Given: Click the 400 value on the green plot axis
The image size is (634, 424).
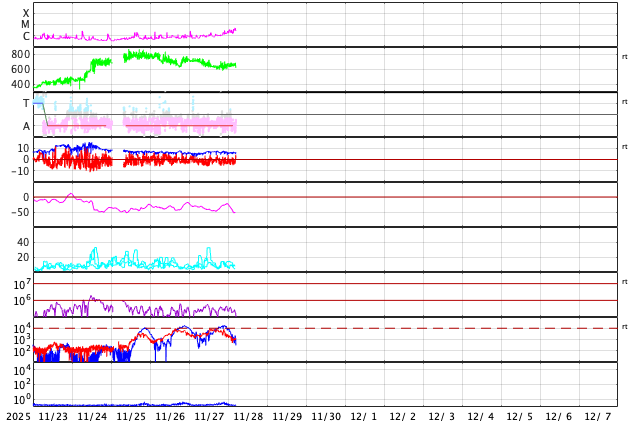Looking at the screenshot, I should (21, 84).
